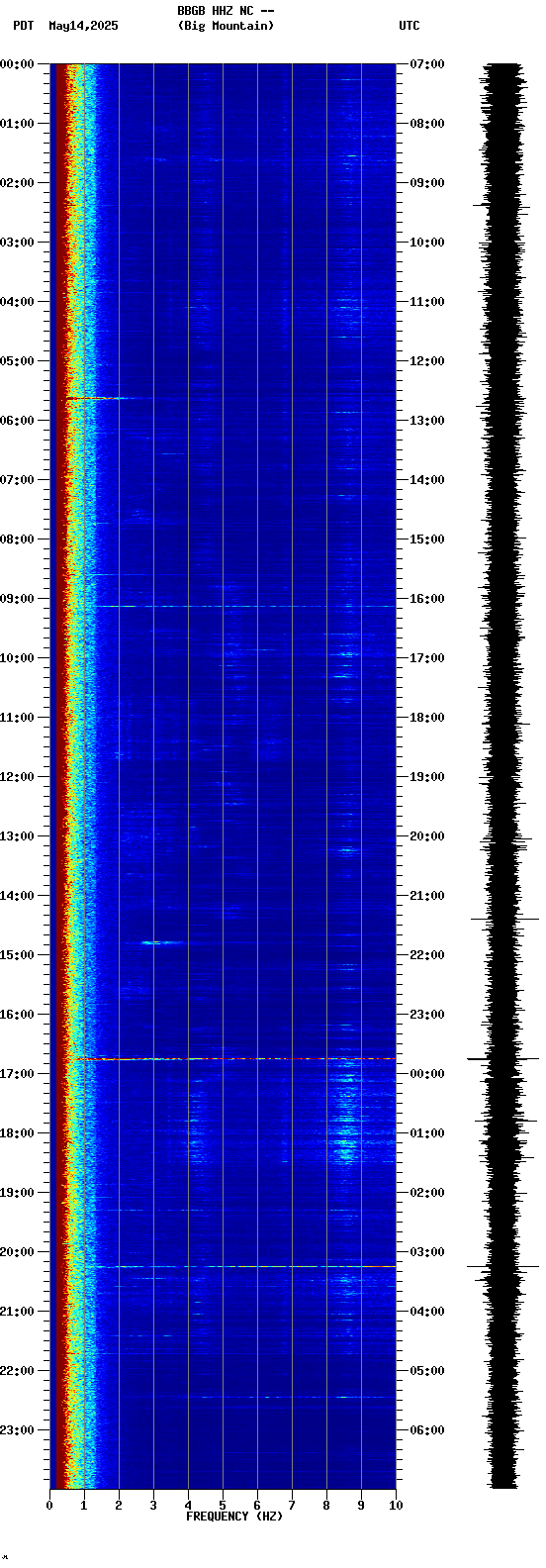
Task: Click the 21:00 label on UTC axis
Action: [427, 896]
